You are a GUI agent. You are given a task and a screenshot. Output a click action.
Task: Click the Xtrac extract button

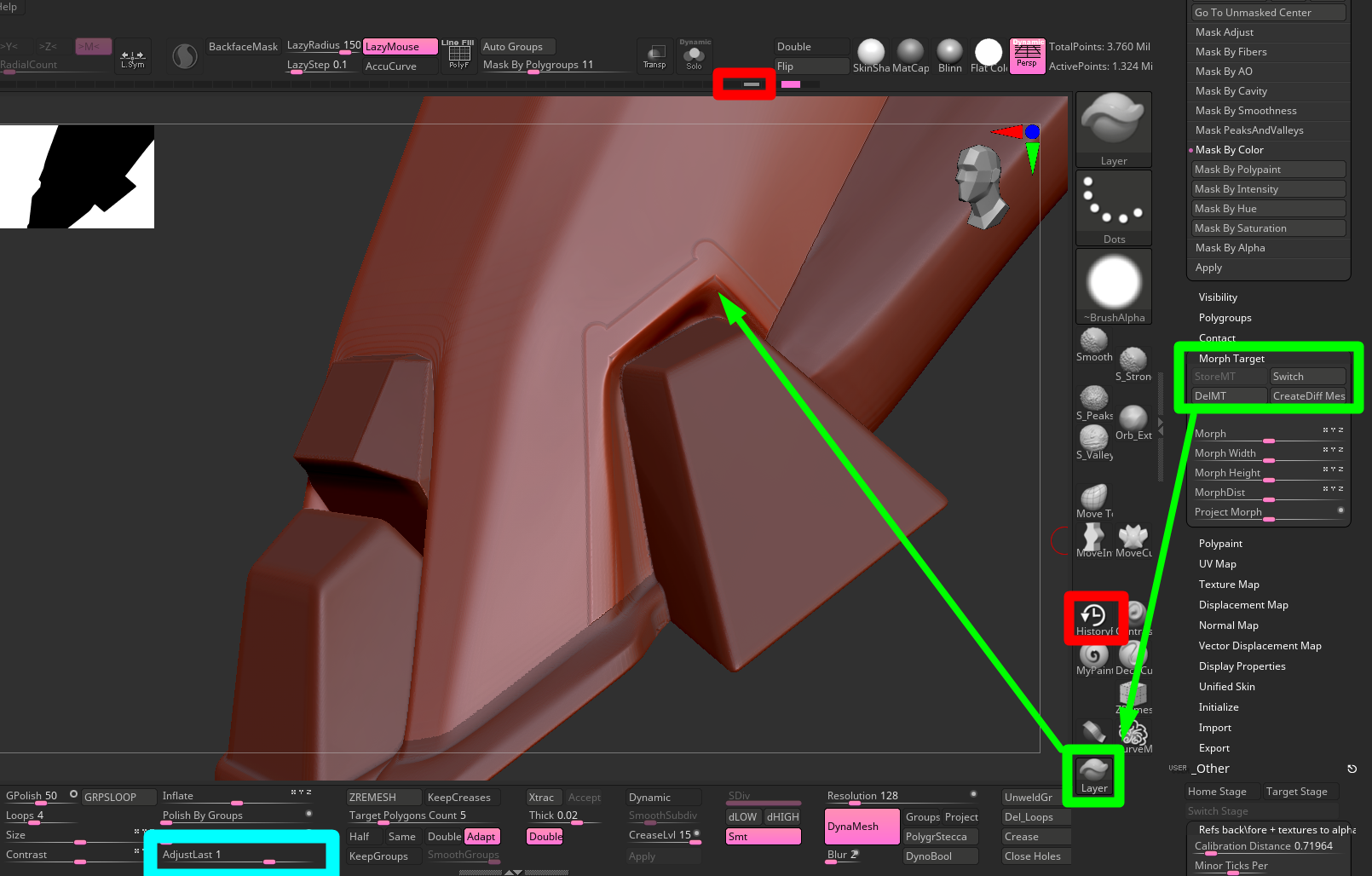point(544,798)
